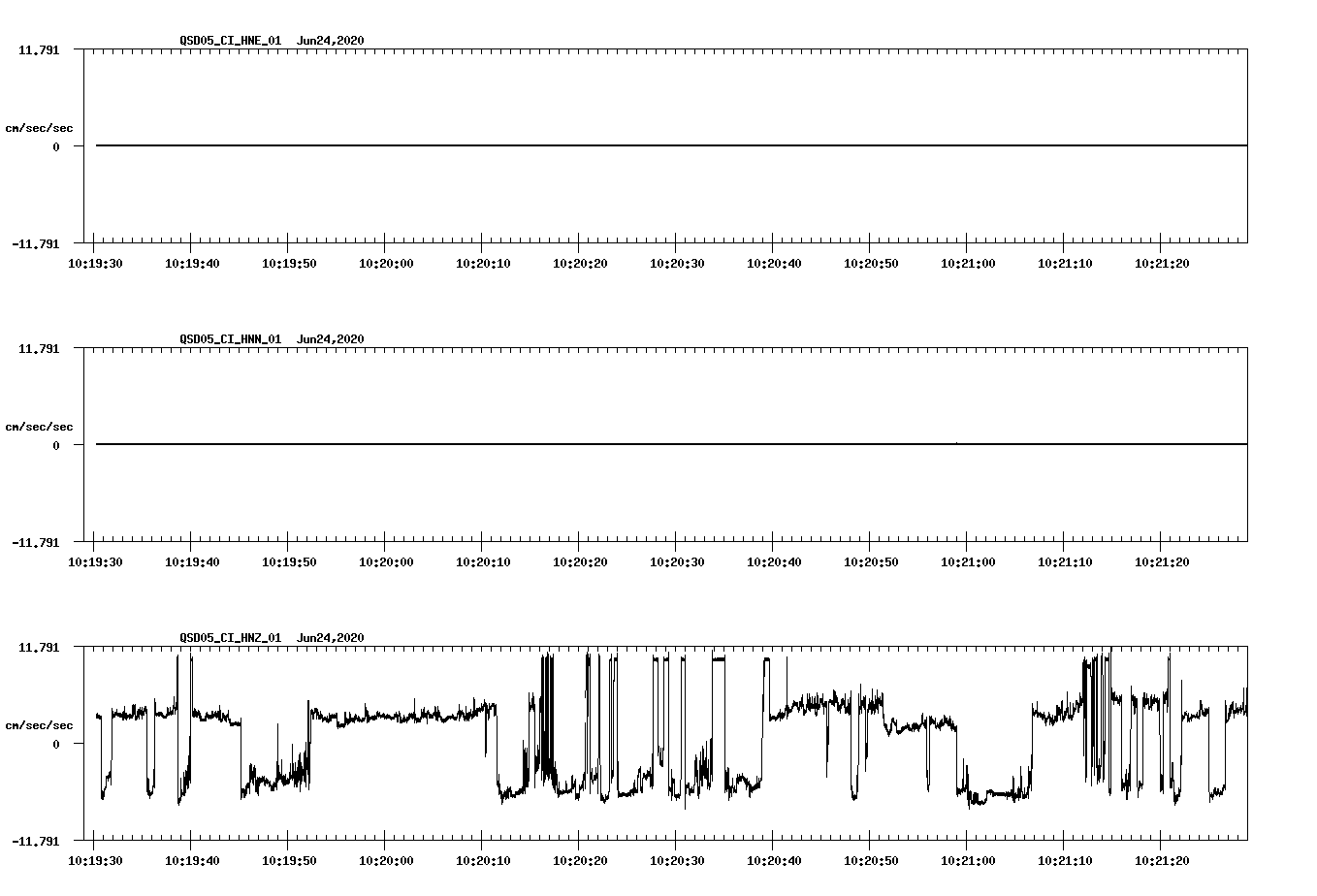Click 10:20:10 time label under HNE plot
This screenshot has height=896, width=1317.
483,263
